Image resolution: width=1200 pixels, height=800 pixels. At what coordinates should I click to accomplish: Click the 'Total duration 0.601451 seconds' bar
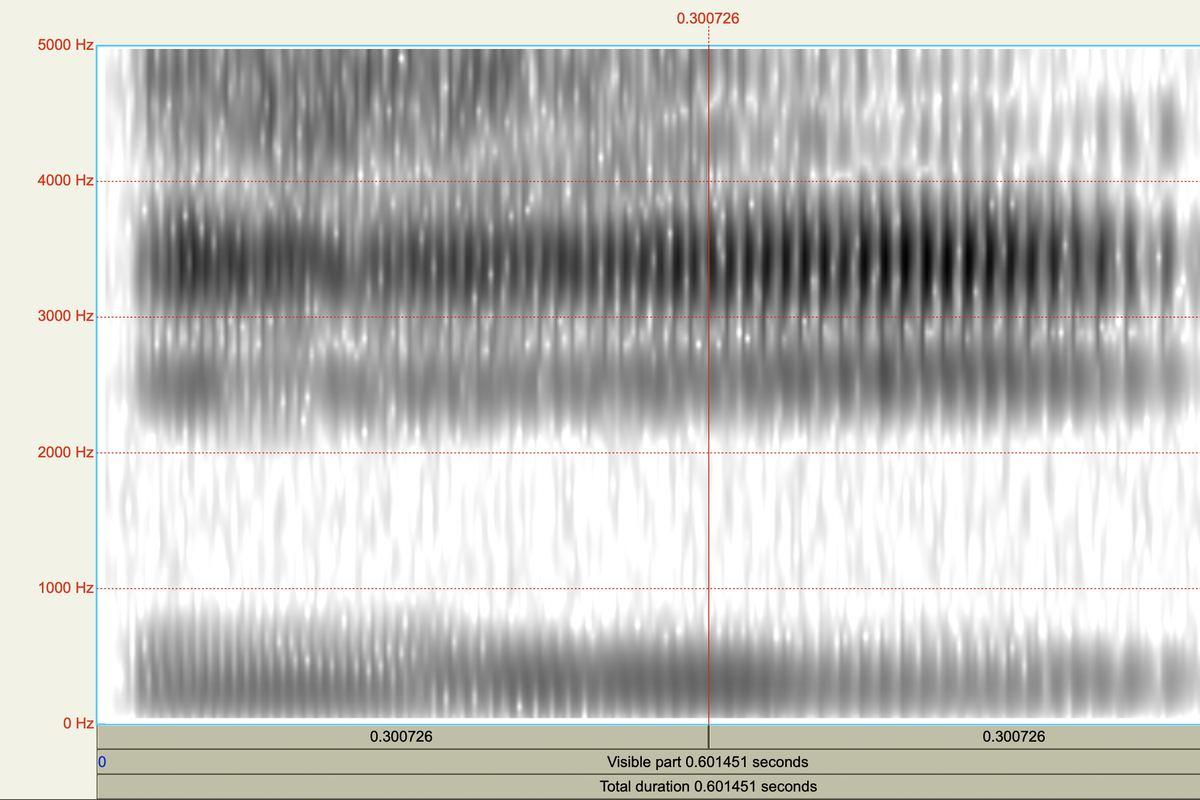(x=649, y=787)
